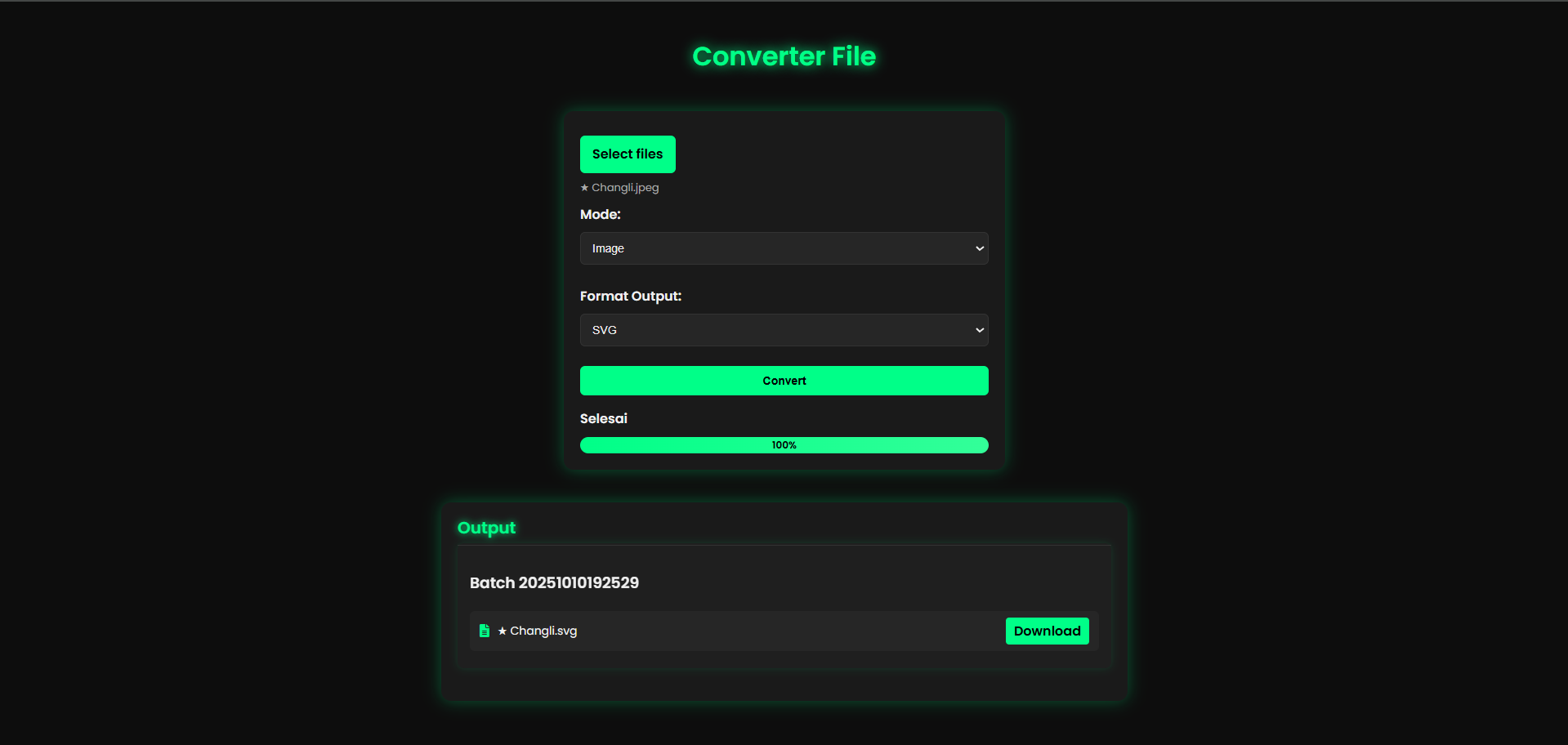Click the Selesai status label

(603, 418)
